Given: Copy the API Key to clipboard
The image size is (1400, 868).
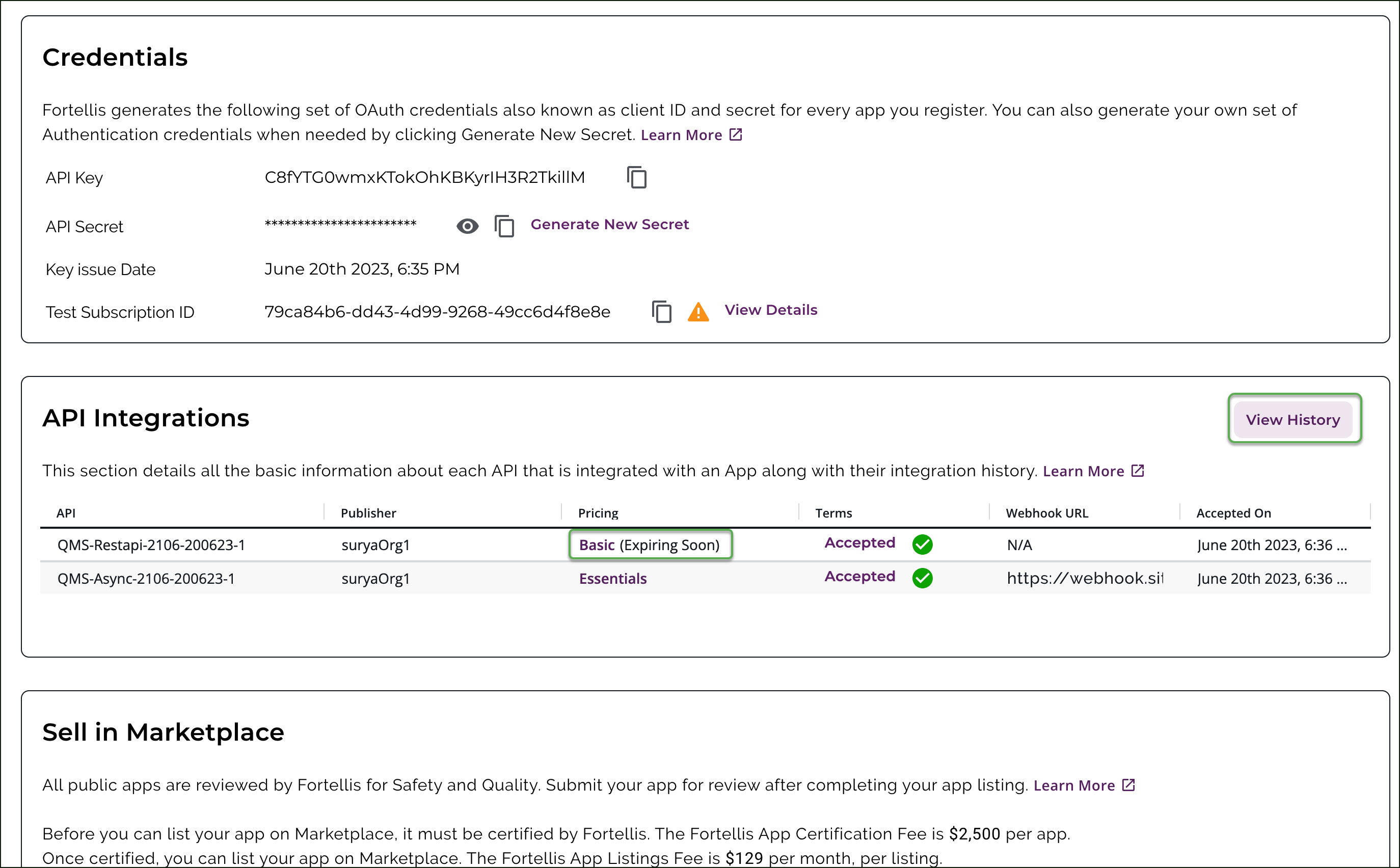Looking at the screenshot, I should [x=637, y=177].
